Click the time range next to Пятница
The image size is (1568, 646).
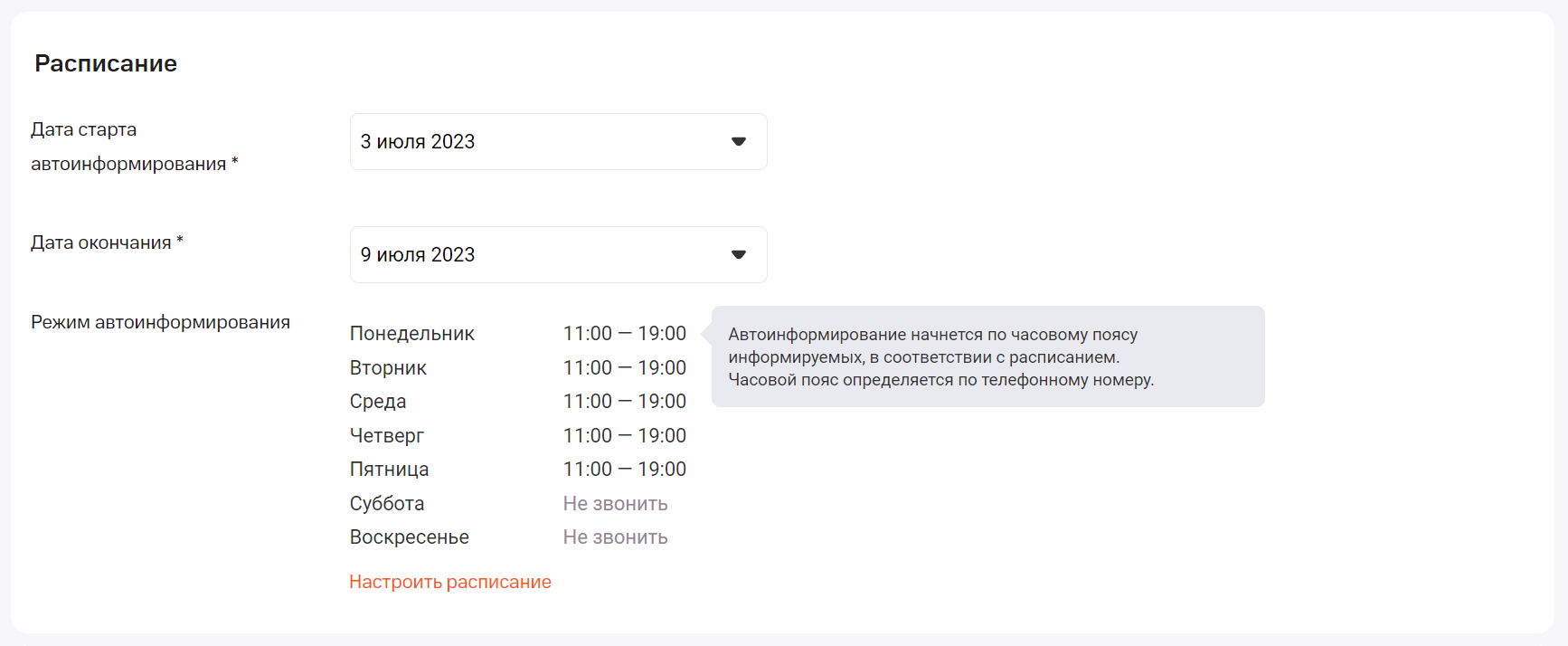point(625,470)
